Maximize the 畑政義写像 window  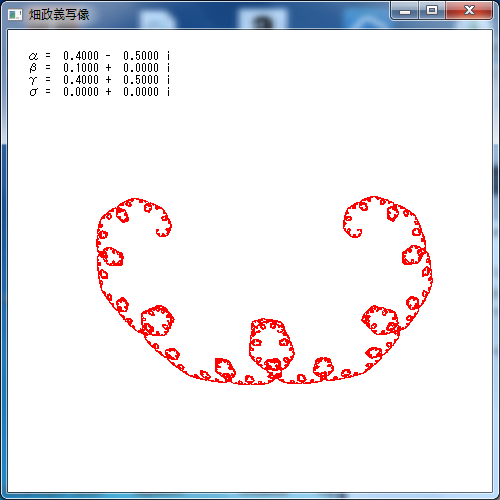click(432, 11)
